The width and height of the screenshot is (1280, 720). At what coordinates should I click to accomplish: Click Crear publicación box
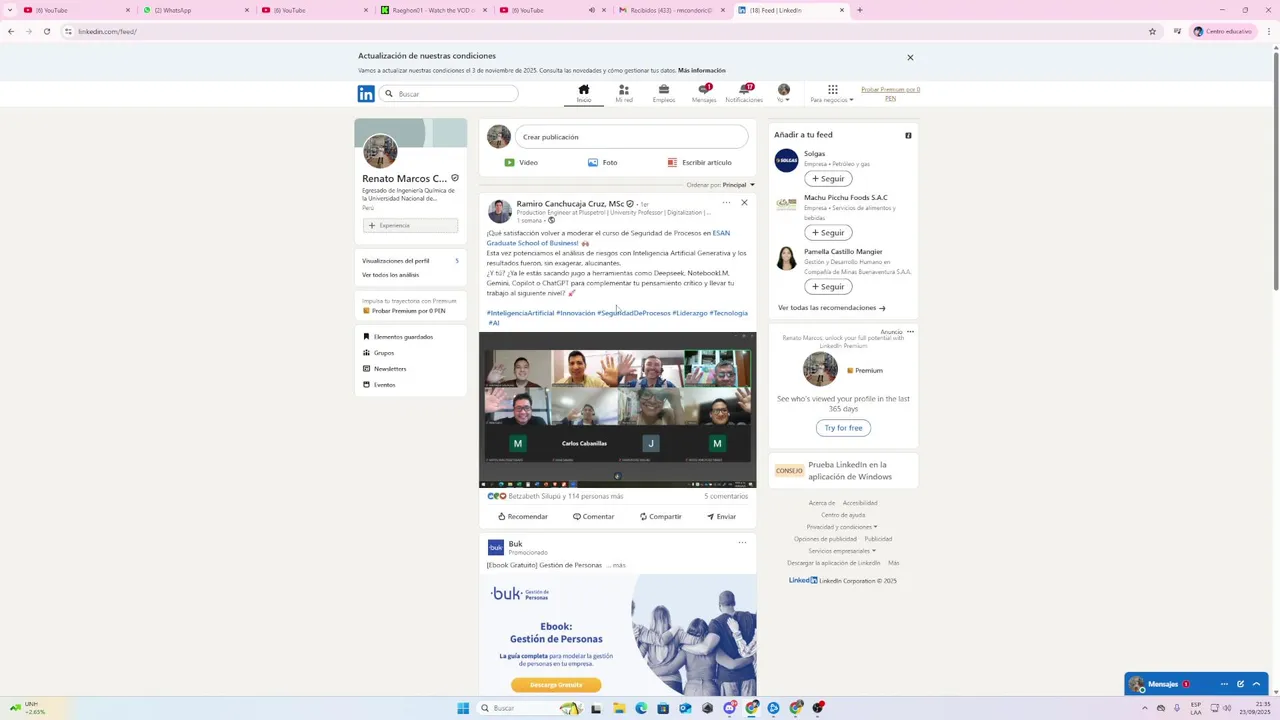631,137
